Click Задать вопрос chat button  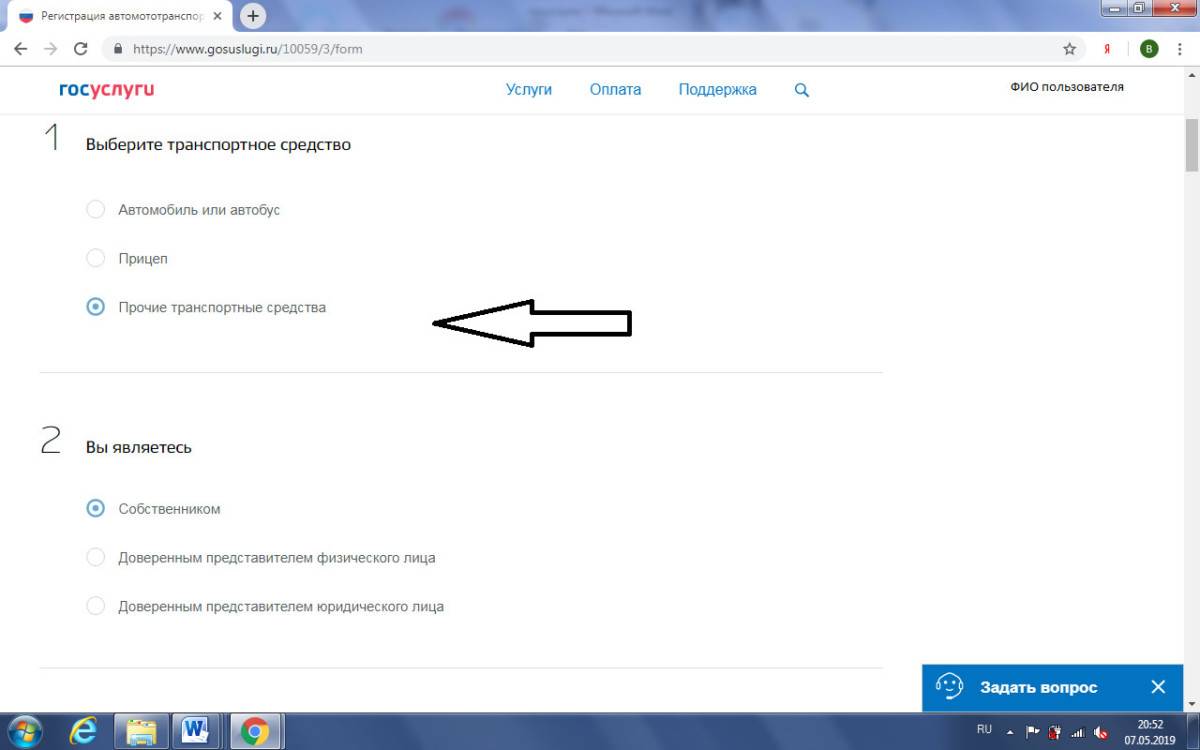1036,687
